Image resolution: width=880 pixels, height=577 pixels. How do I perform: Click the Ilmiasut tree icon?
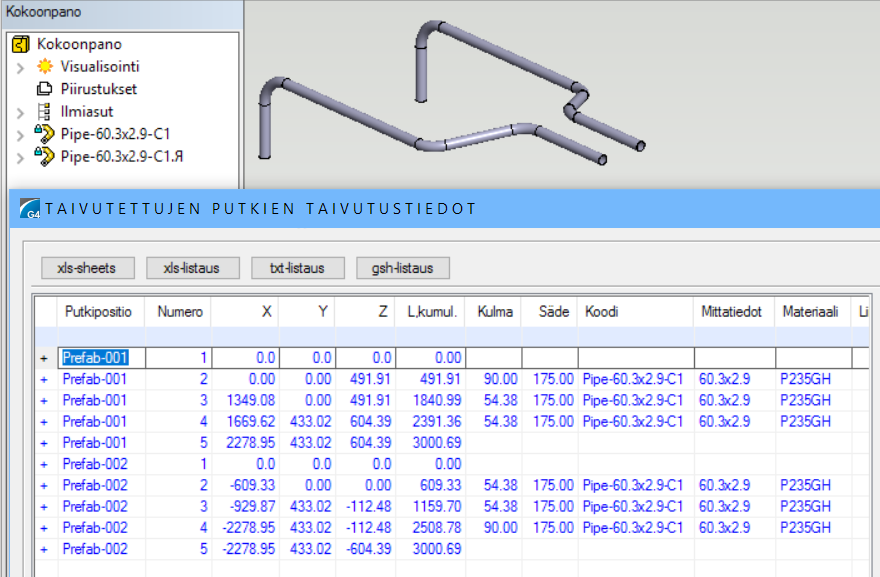pyautogui.click(x=44, y=111)
